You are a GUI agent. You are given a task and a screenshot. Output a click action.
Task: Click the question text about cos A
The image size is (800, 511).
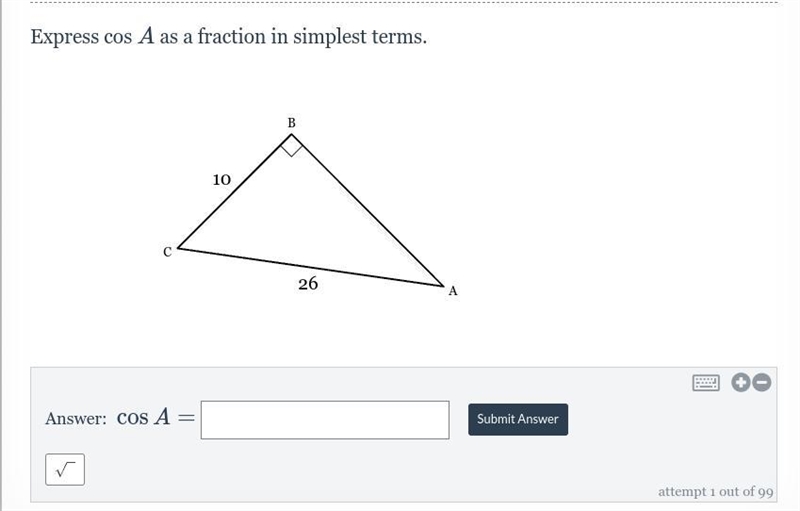(229, 37)
